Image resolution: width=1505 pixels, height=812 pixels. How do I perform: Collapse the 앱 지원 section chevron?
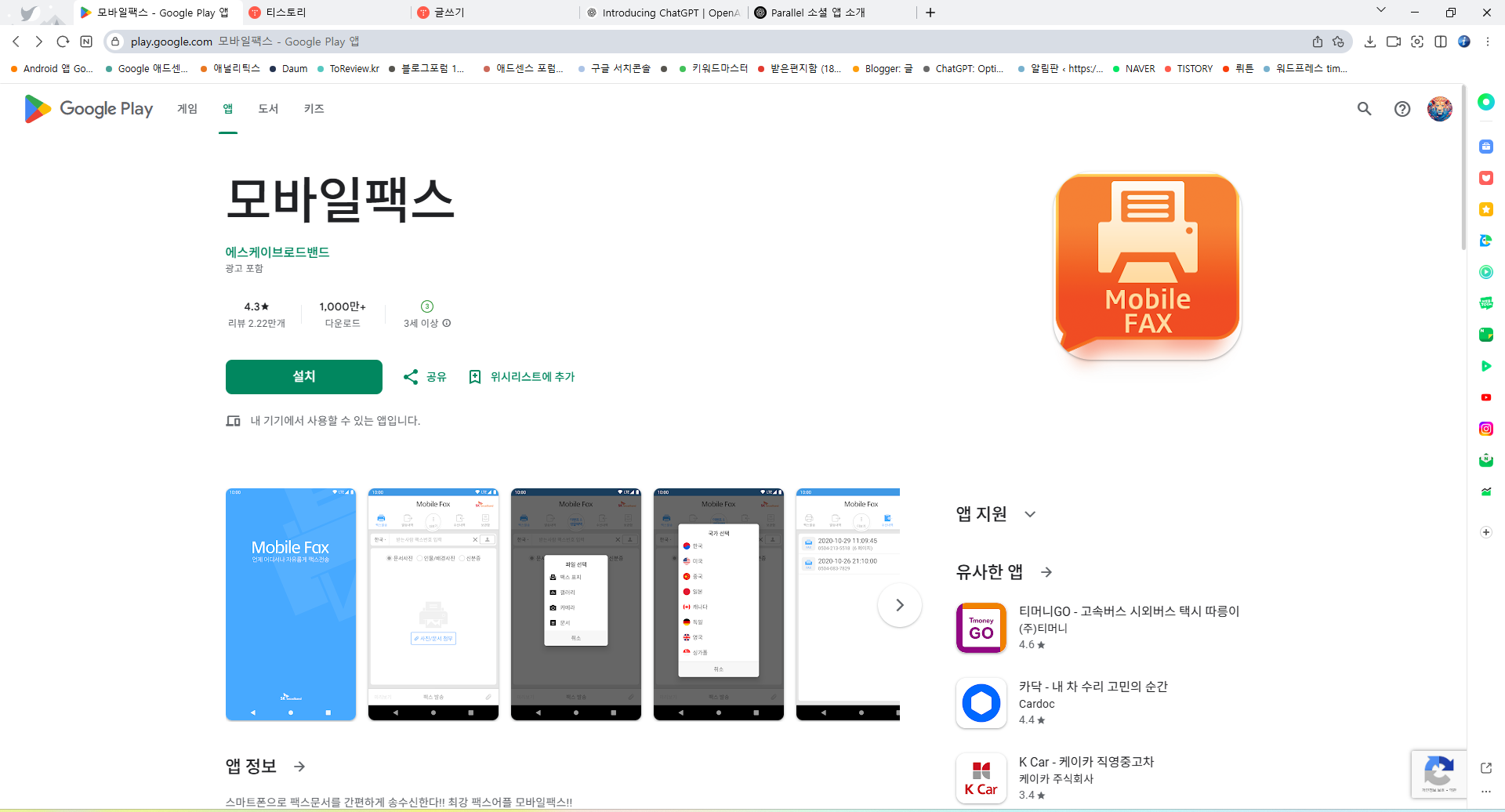pyautogui.click(x=1029, y=513)
